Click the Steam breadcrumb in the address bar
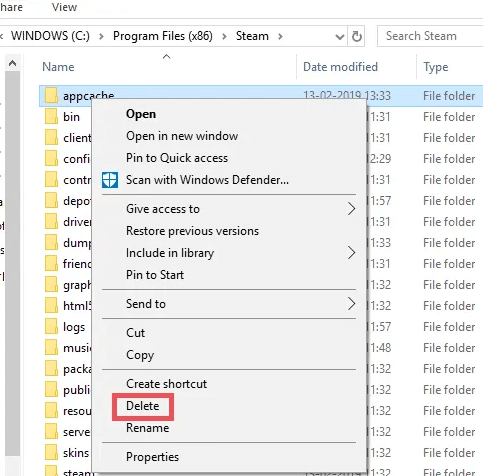 click(x=252, y=36)
